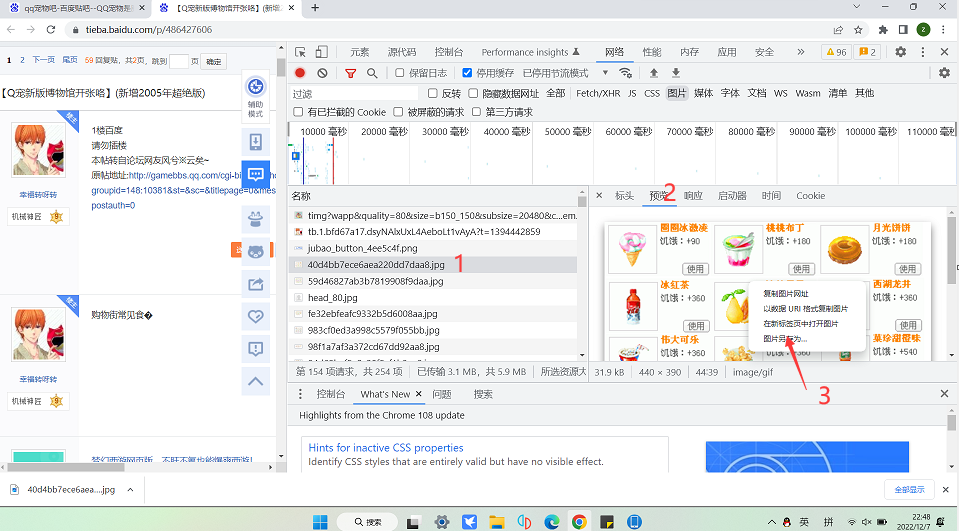Open network panel settings gear

click(944, 73)
